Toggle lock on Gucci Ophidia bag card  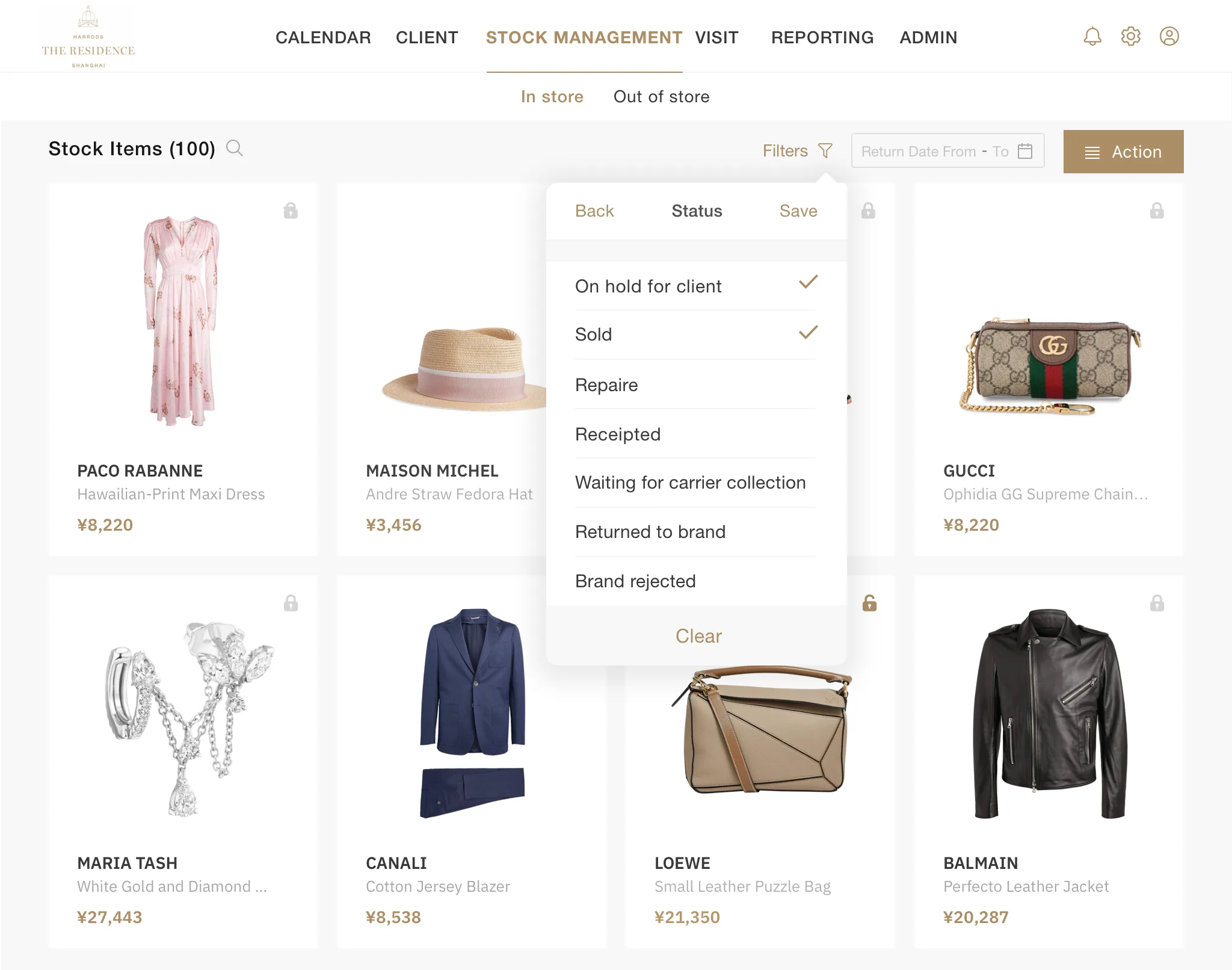[x=1157, y=211]
